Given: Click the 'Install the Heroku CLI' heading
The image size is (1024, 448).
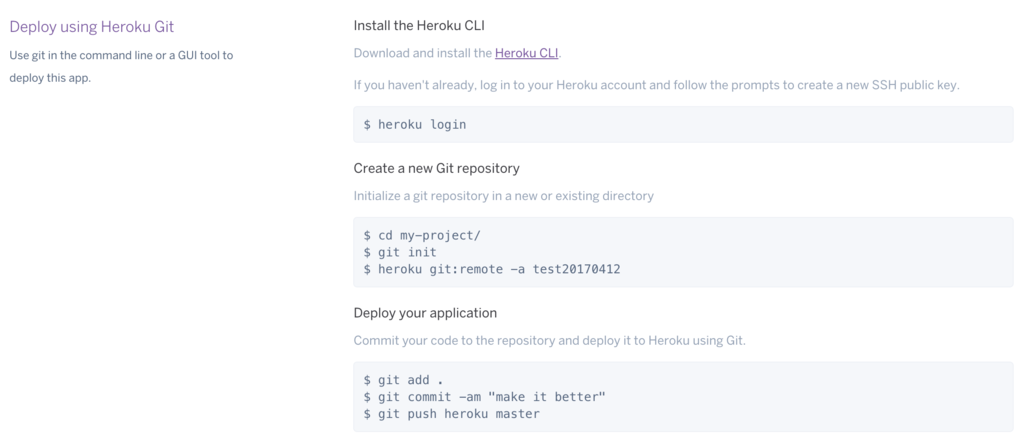Looking at the screenshot, I should coord(419,25).
